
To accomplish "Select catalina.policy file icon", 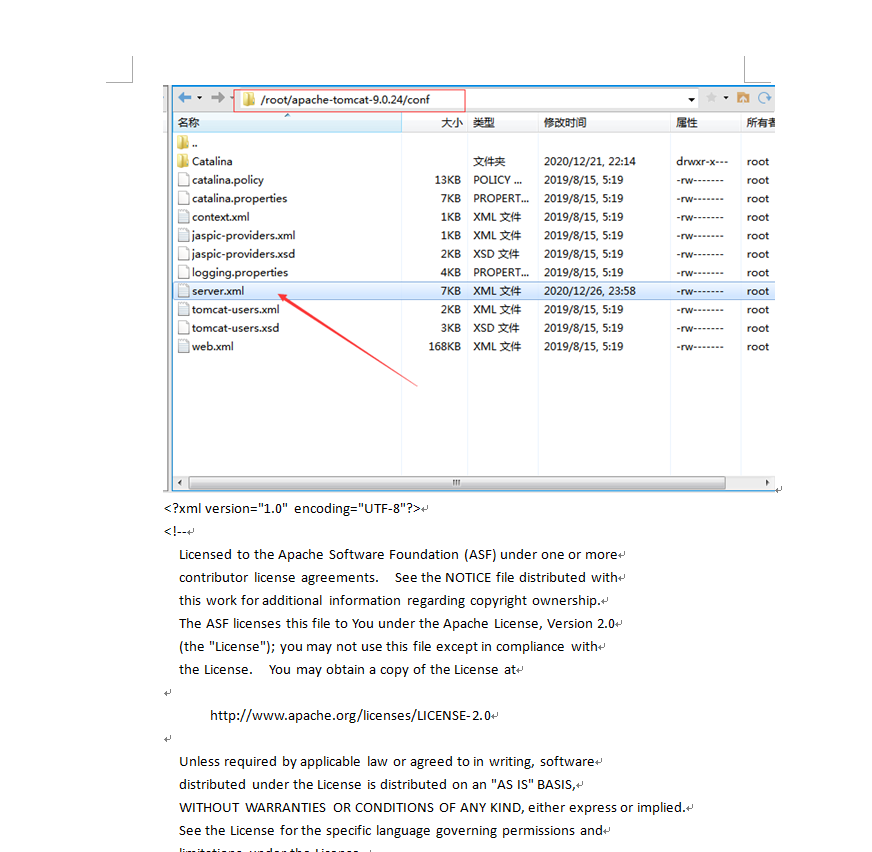I will [x=183, y=180].
